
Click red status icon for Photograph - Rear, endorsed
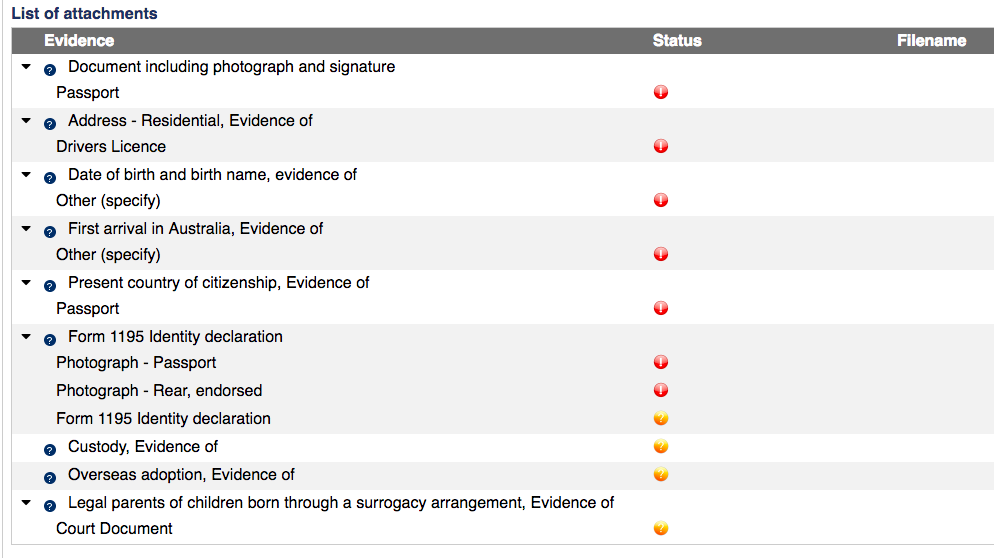(x=660, y=390)
